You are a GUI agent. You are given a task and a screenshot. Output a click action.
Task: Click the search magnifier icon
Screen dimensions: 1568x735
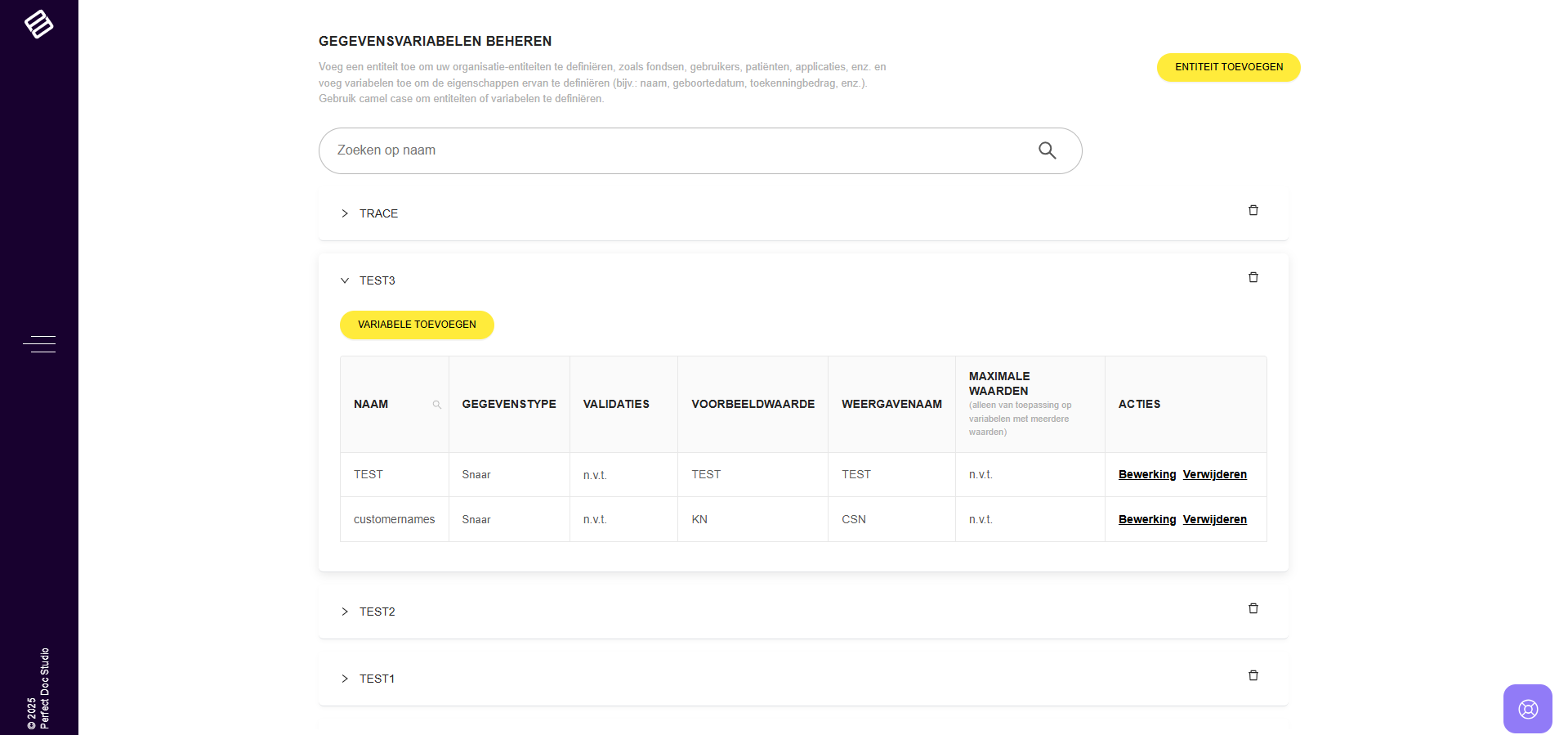coord(1047,150)
